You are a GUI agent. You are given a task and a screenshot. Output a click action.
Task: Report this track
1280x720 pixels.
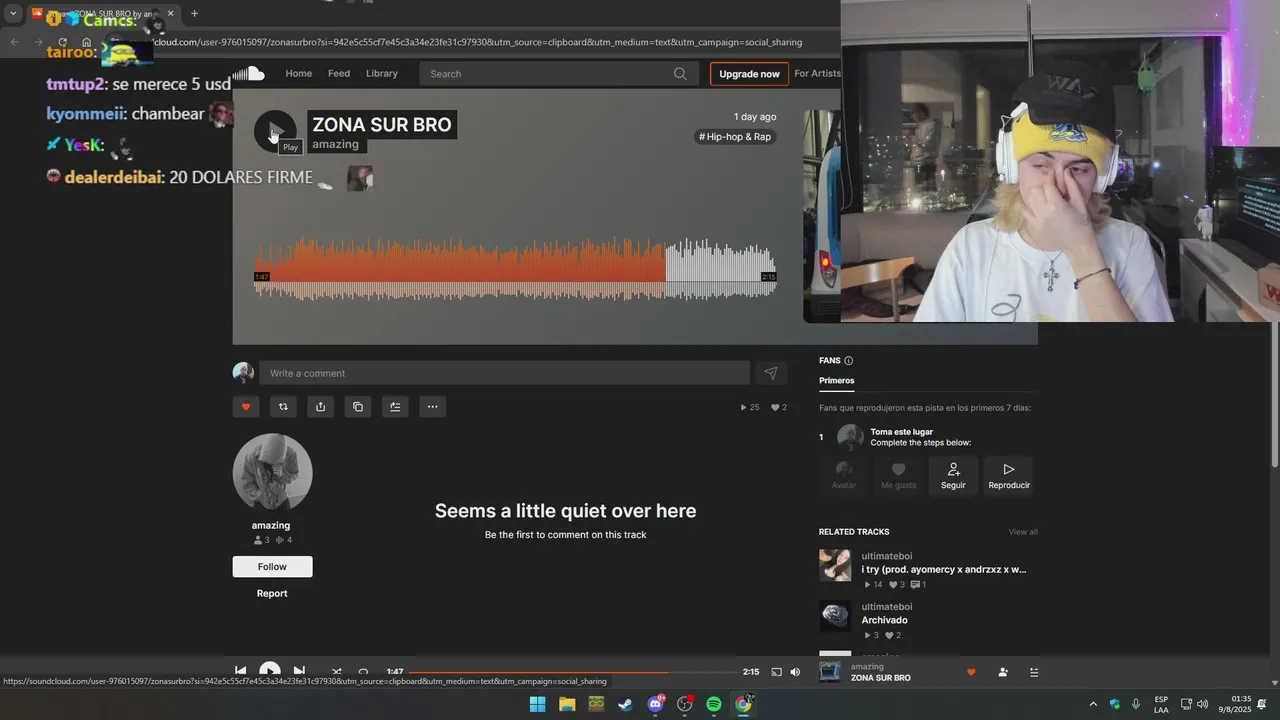(272, 593)
